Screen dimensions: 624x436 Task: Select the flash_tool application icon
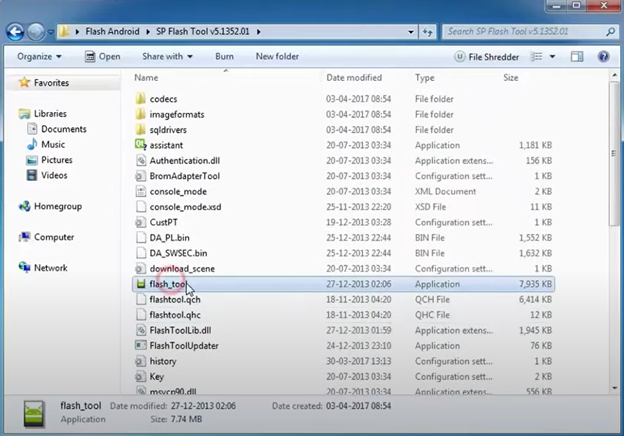point(140,284)
